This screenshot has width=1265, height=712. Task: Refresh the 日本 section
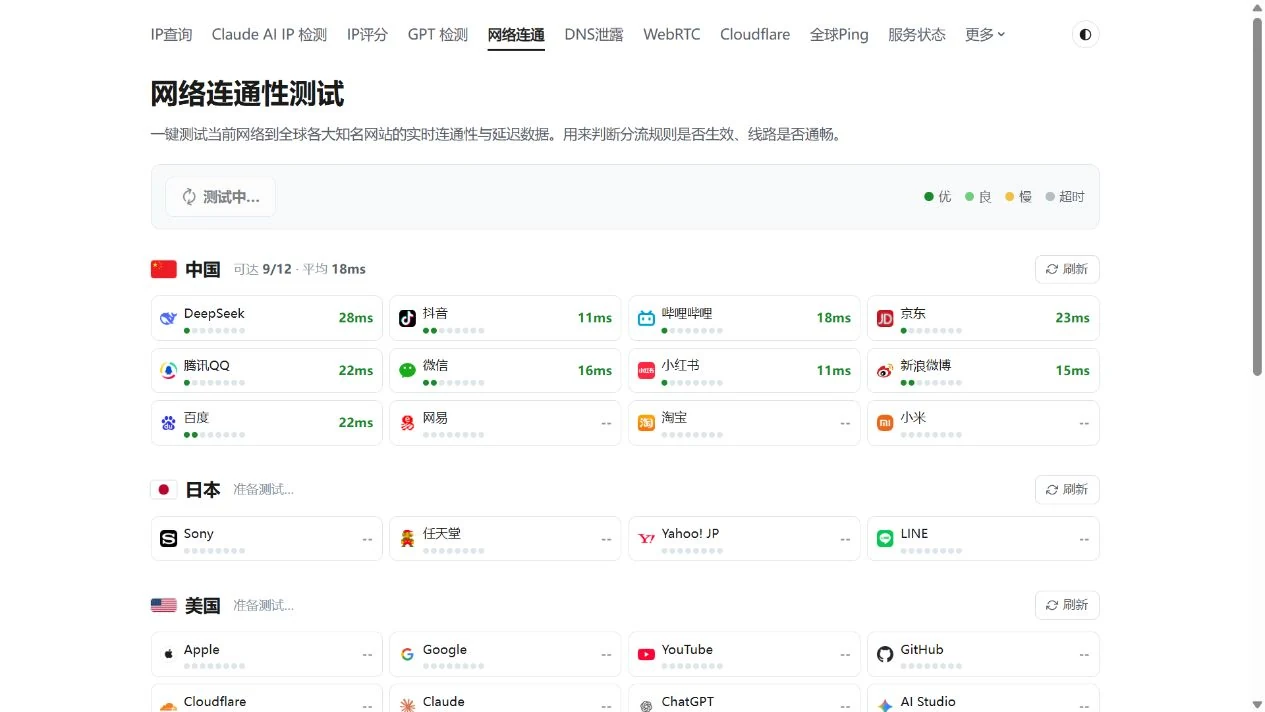click(x=1067, y=489)
